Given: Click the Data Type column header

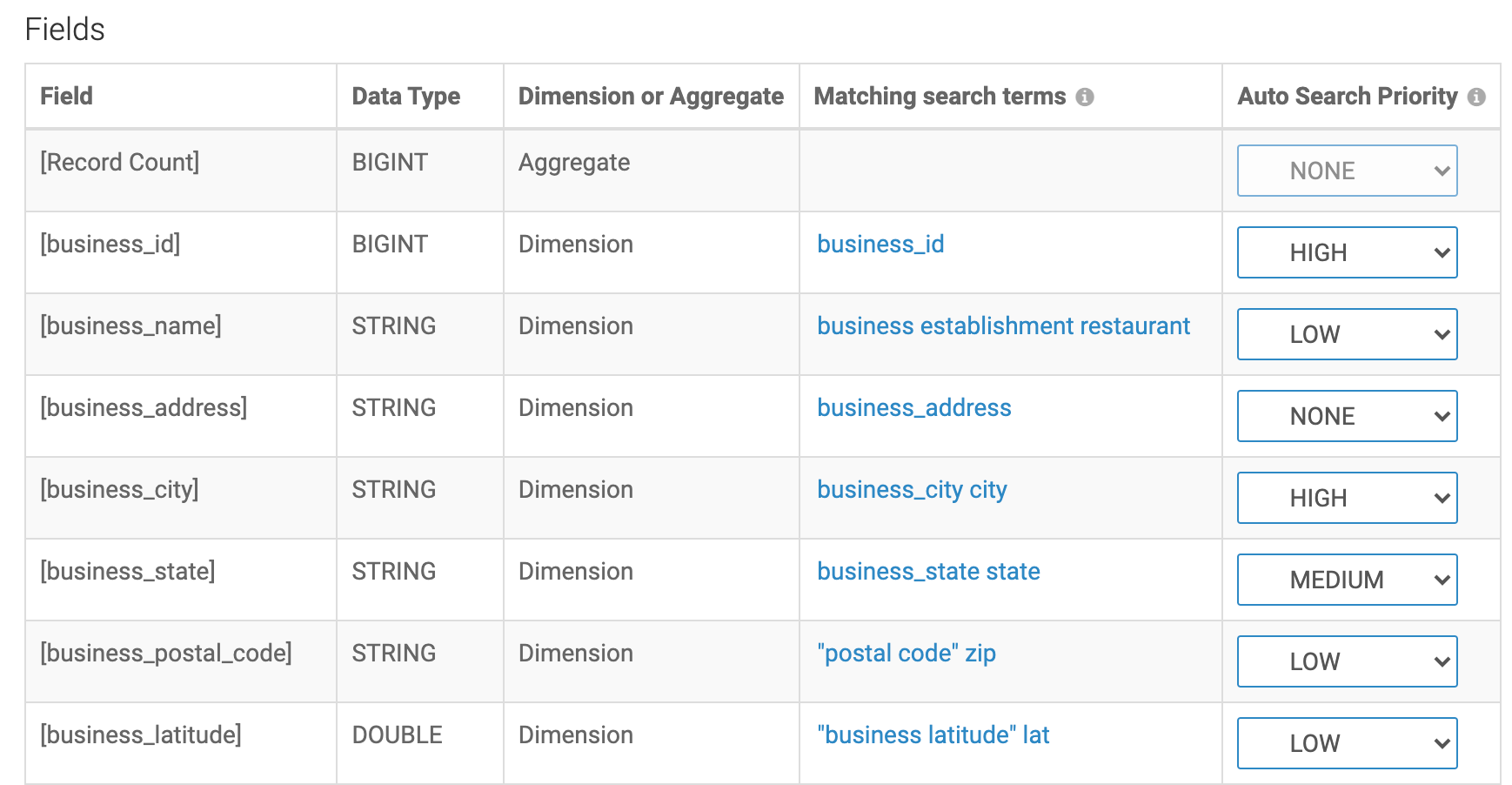Looking at the screenshot, I should 405,97.
